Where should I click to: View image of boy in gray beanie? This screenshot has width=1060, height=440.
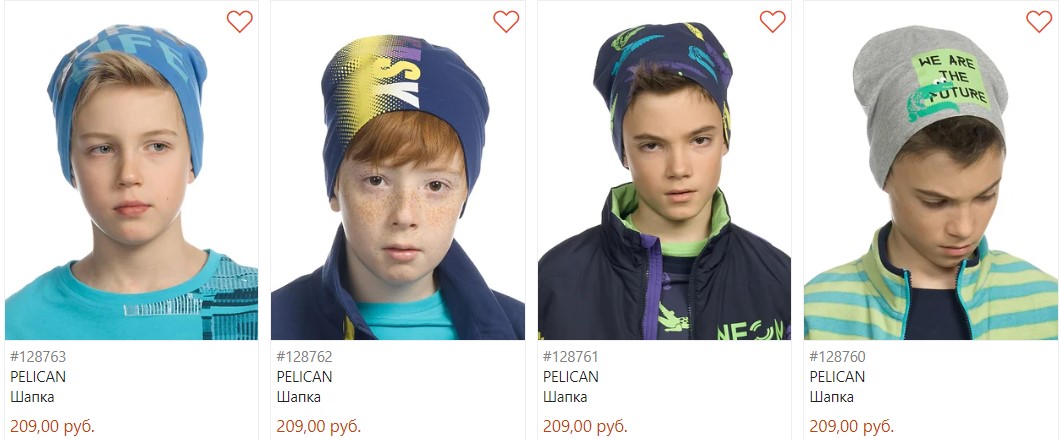931,172
